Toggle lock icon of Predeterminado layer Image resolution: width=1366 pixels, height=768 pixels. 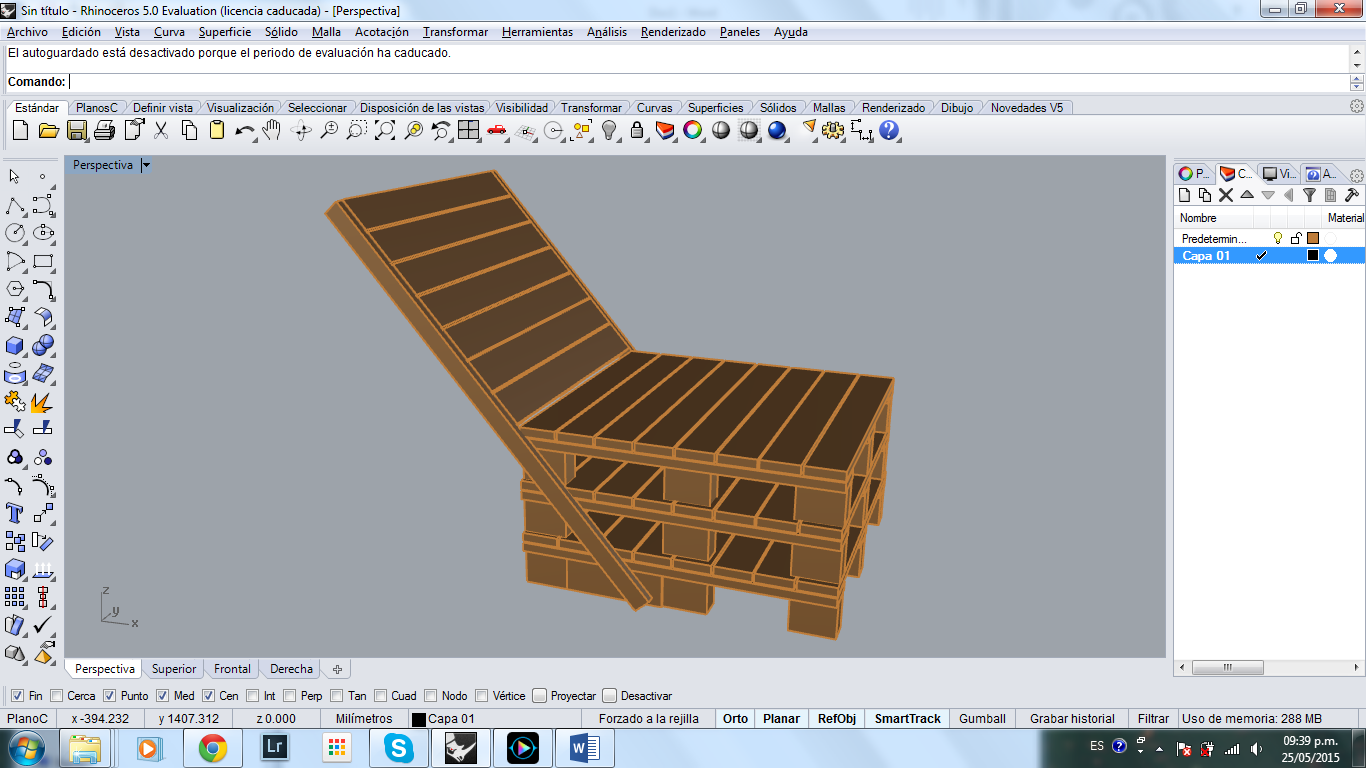(x=1295, y=239)
